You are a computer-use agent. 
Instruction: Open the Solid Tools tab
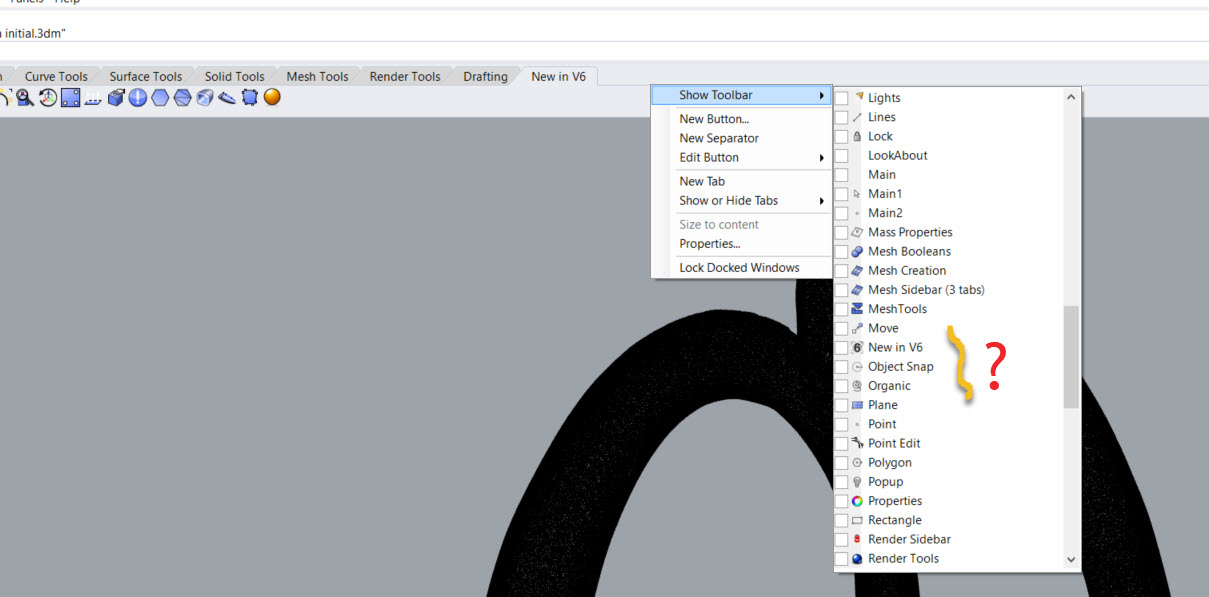point(235,76)
